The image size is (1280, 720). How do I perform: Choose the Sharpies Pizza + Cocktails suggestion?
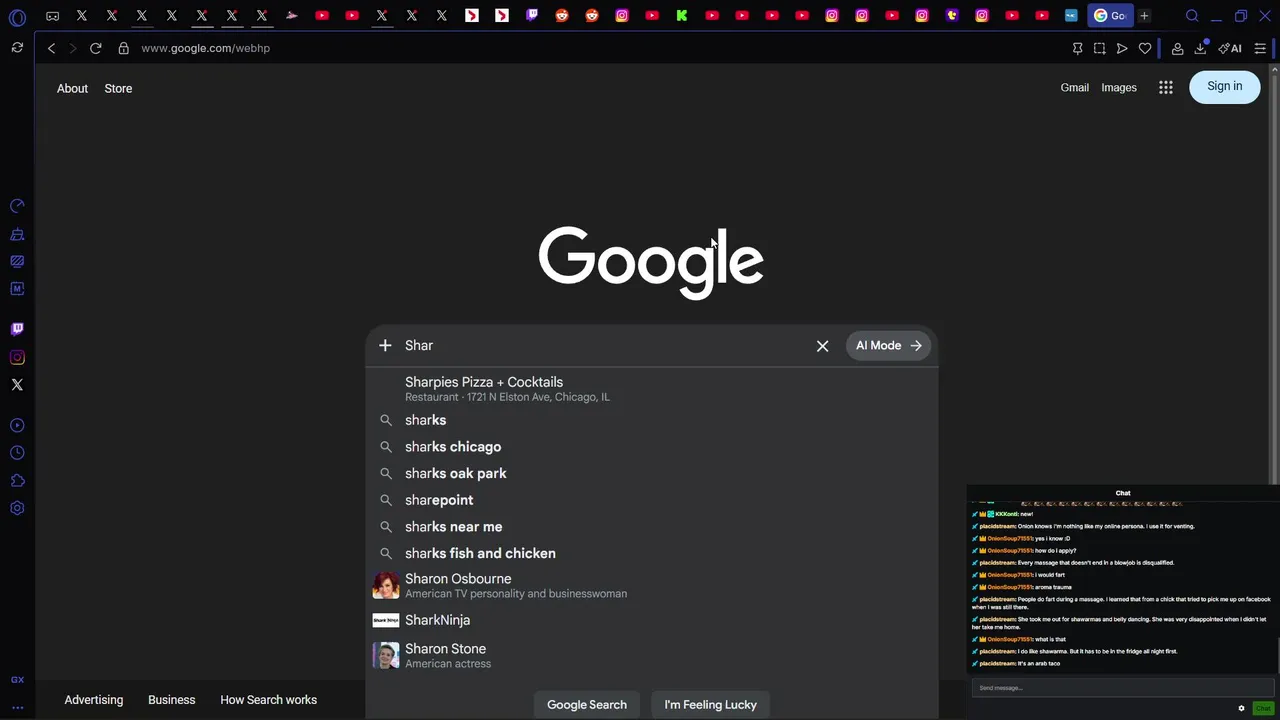[652, 389]
